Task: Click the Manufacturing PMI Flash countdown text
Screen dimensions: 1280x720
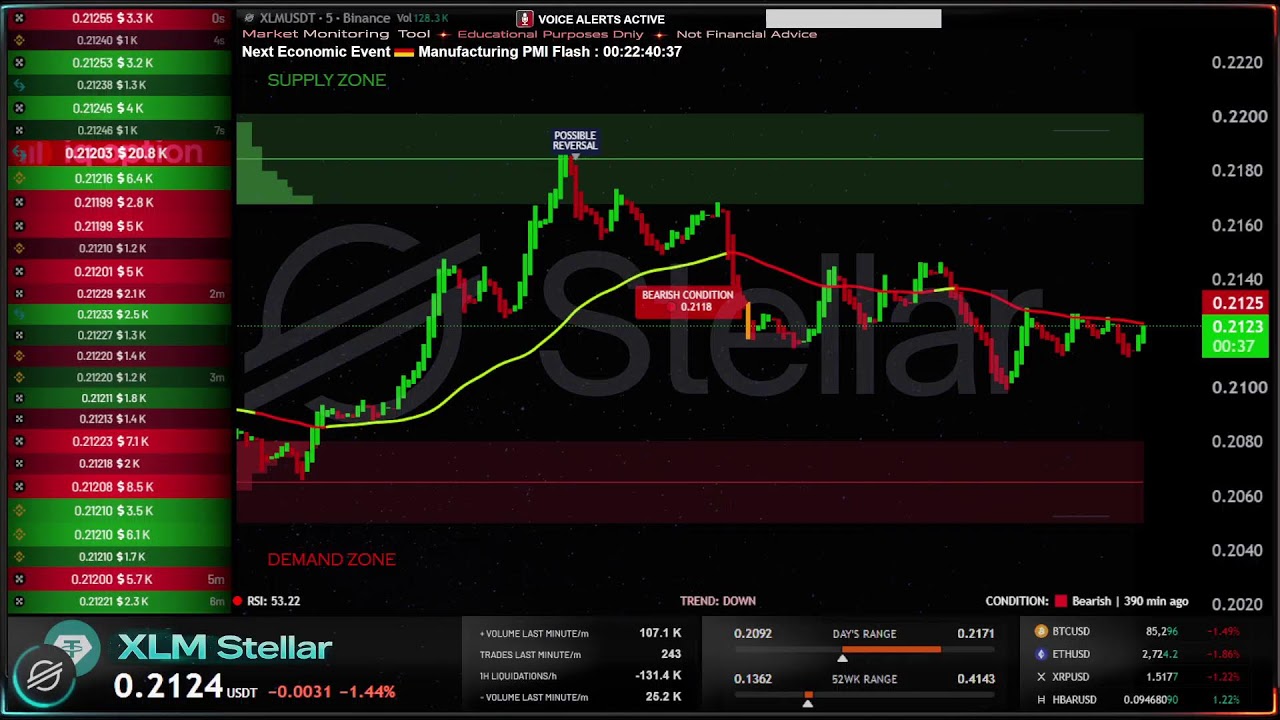Action: (x=550, y=52)
